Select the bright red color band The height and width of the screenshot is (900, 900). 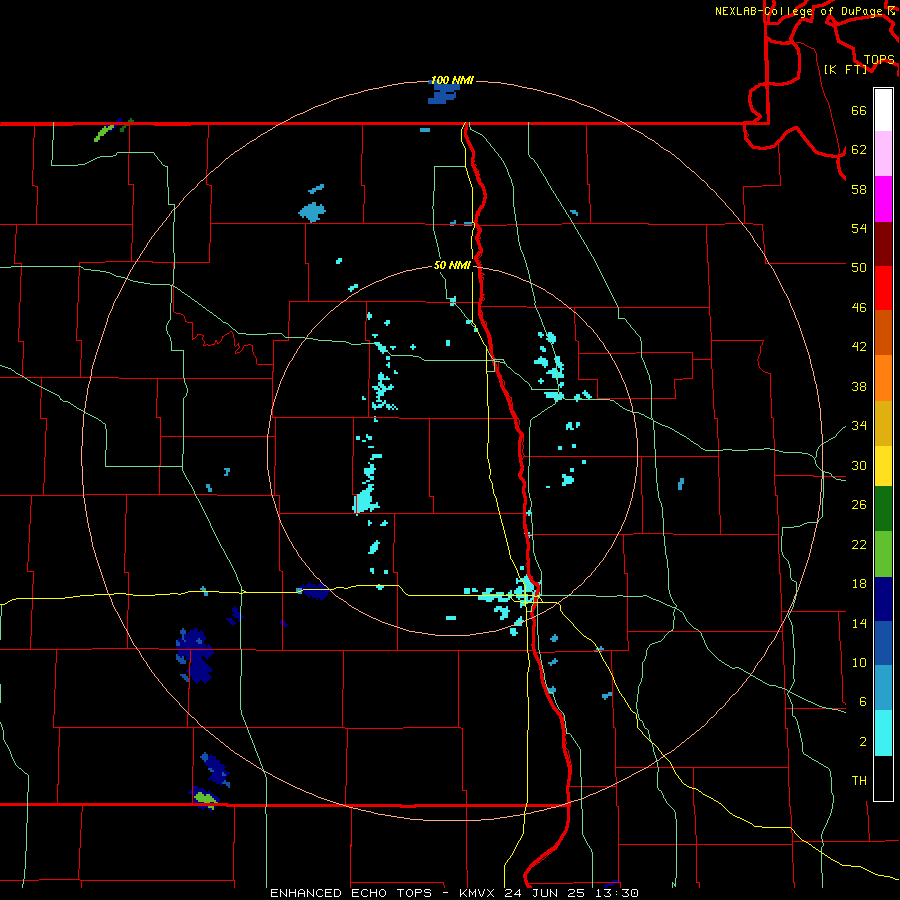point(883,288)
